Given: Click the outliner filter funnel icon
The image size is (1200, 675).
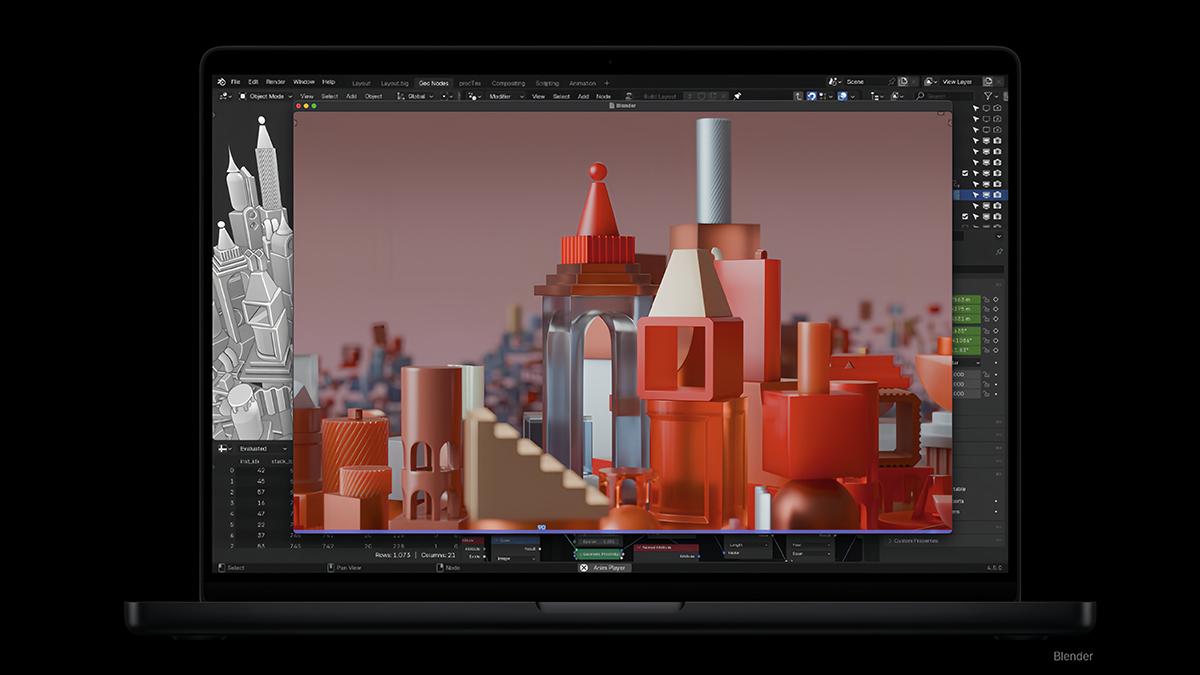Looking at the screenshot, I should (x=988, y=96).
